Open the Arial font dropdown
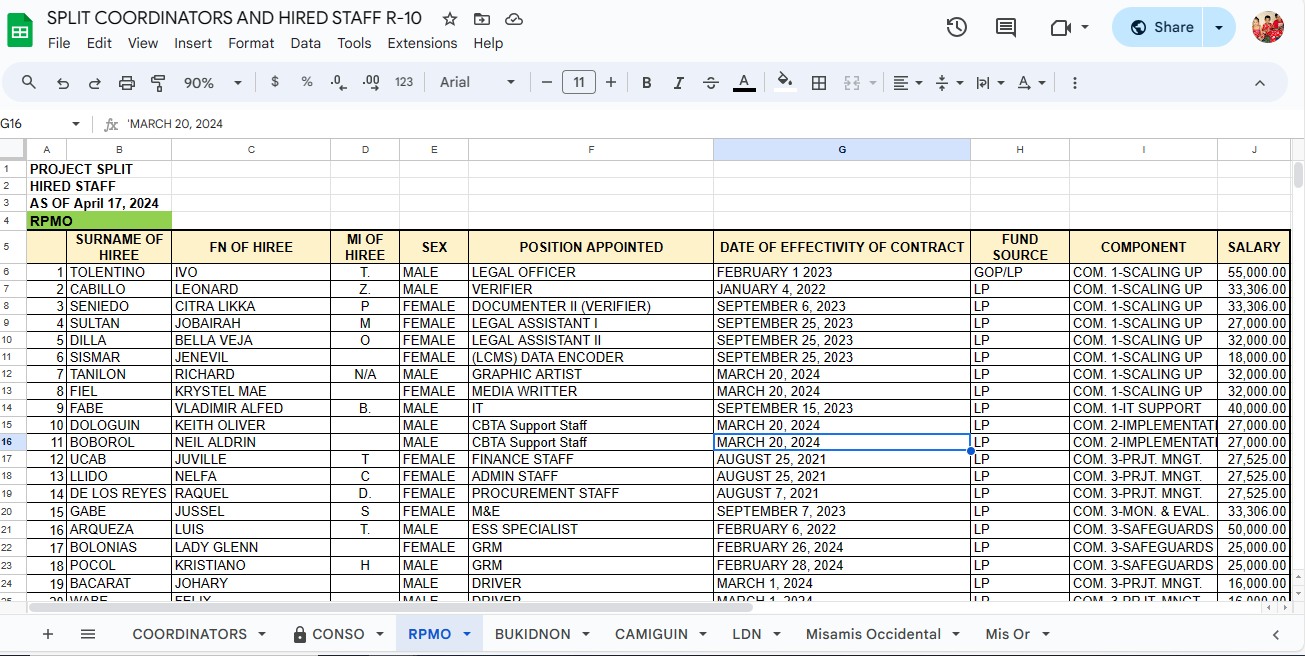The image size is (1305, 656). pyautogui.click(x=478, y=82)
